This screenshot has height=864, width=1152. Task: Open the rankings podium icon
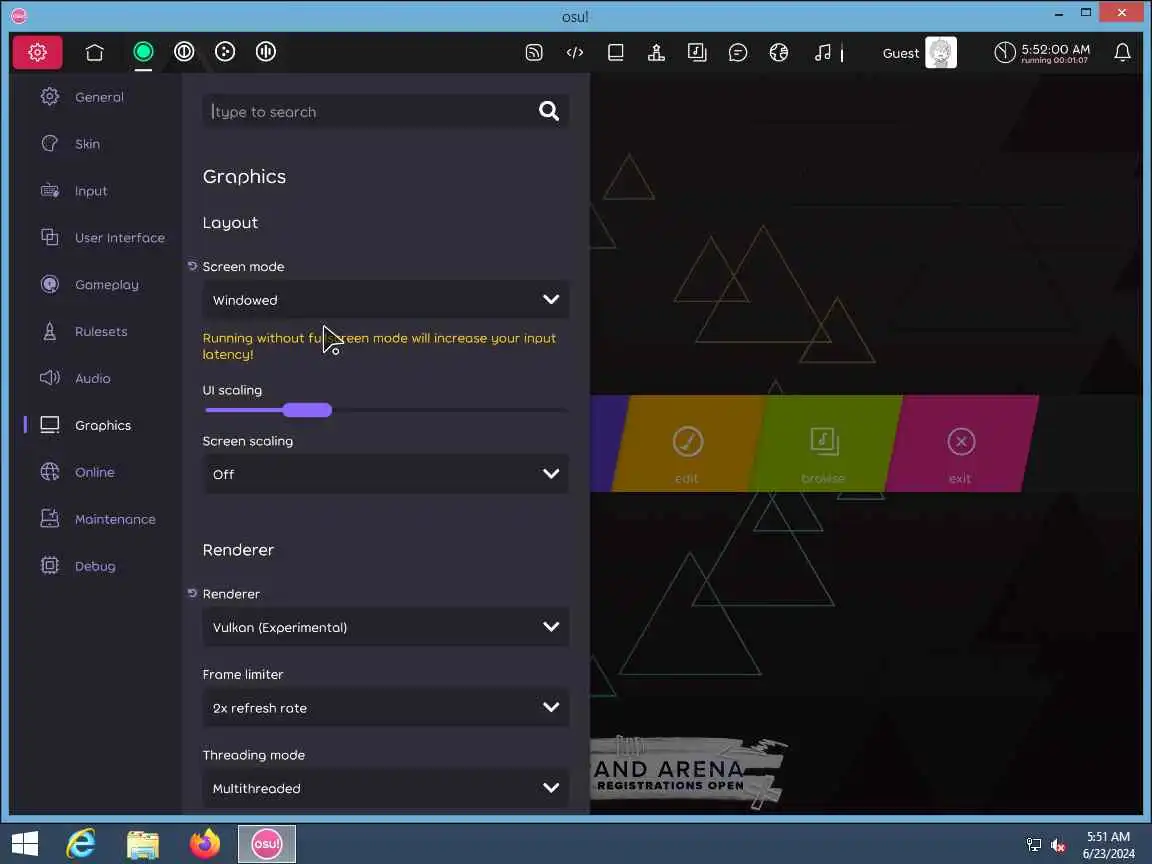coord(656,52)
